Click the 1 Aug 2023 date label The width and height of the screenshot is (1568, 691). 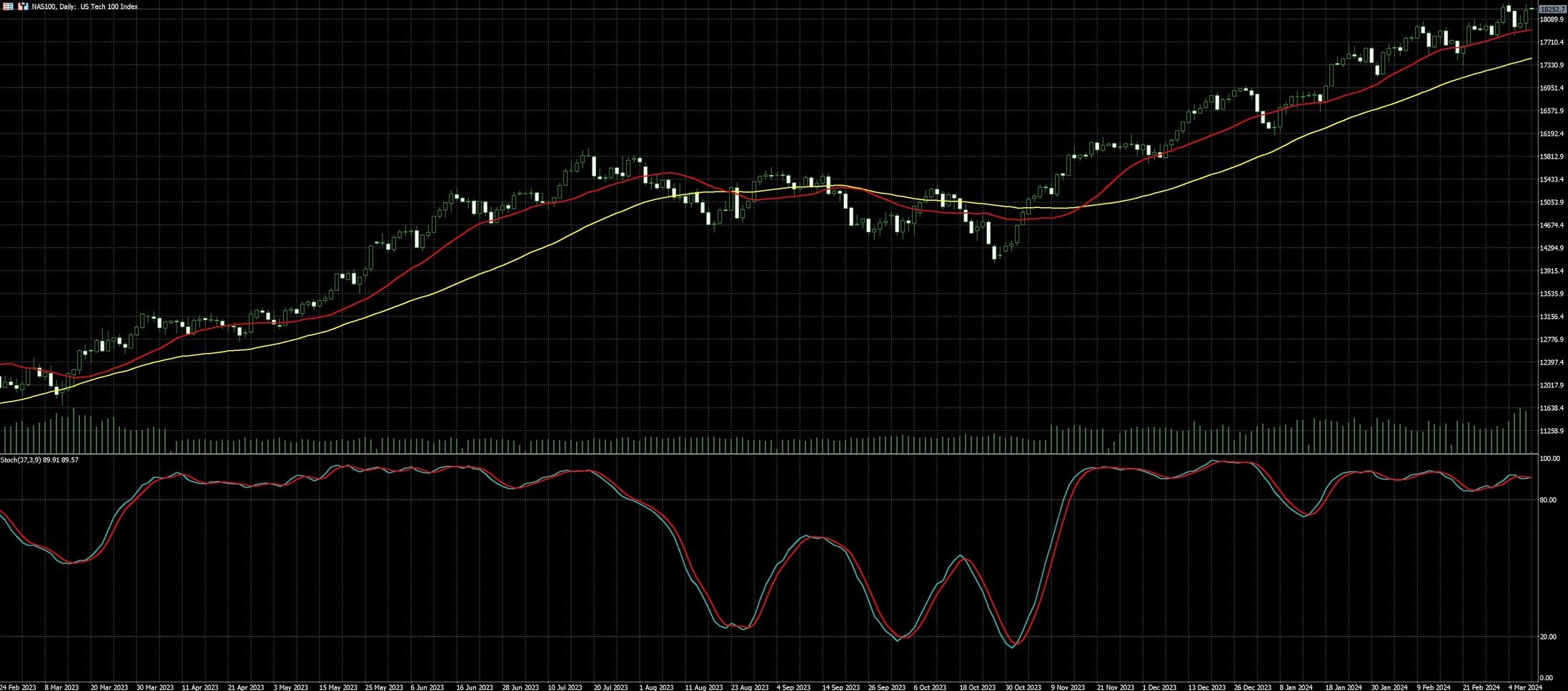[656, 687]
